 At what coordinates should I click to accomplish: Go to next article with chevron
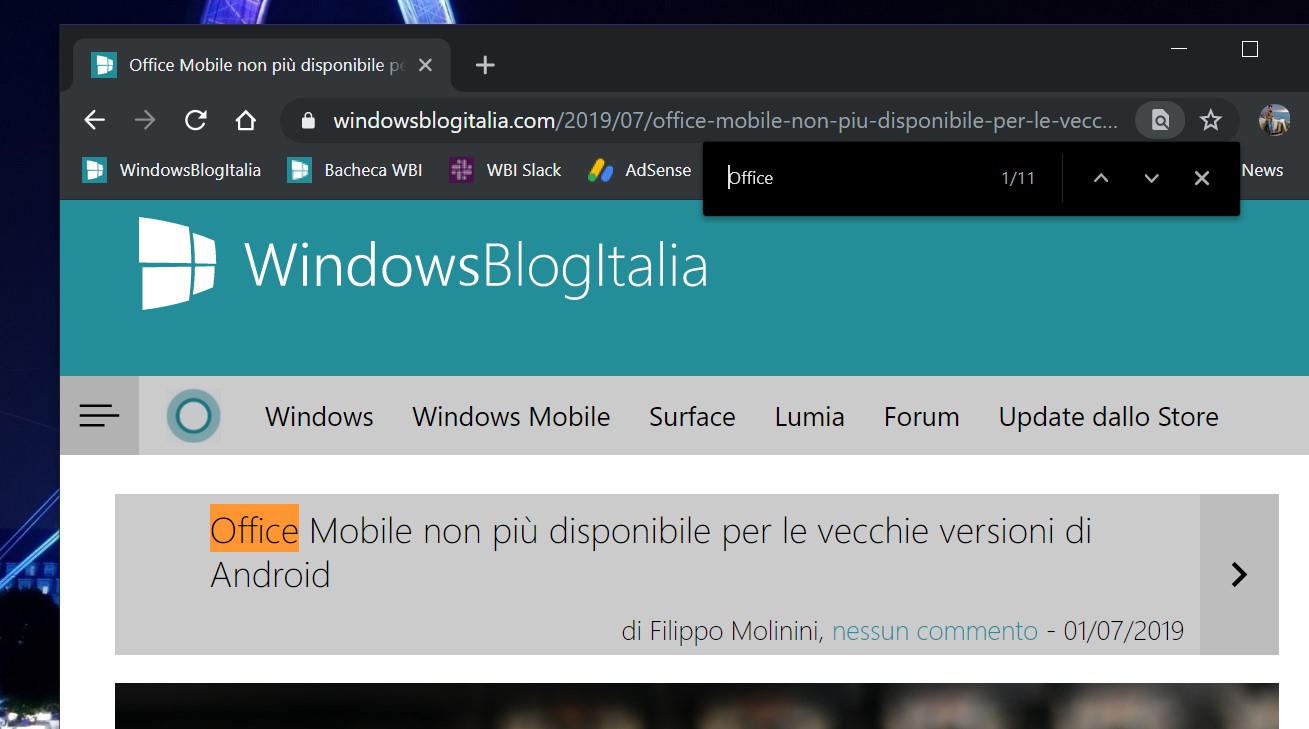(x=1239, y=574)
